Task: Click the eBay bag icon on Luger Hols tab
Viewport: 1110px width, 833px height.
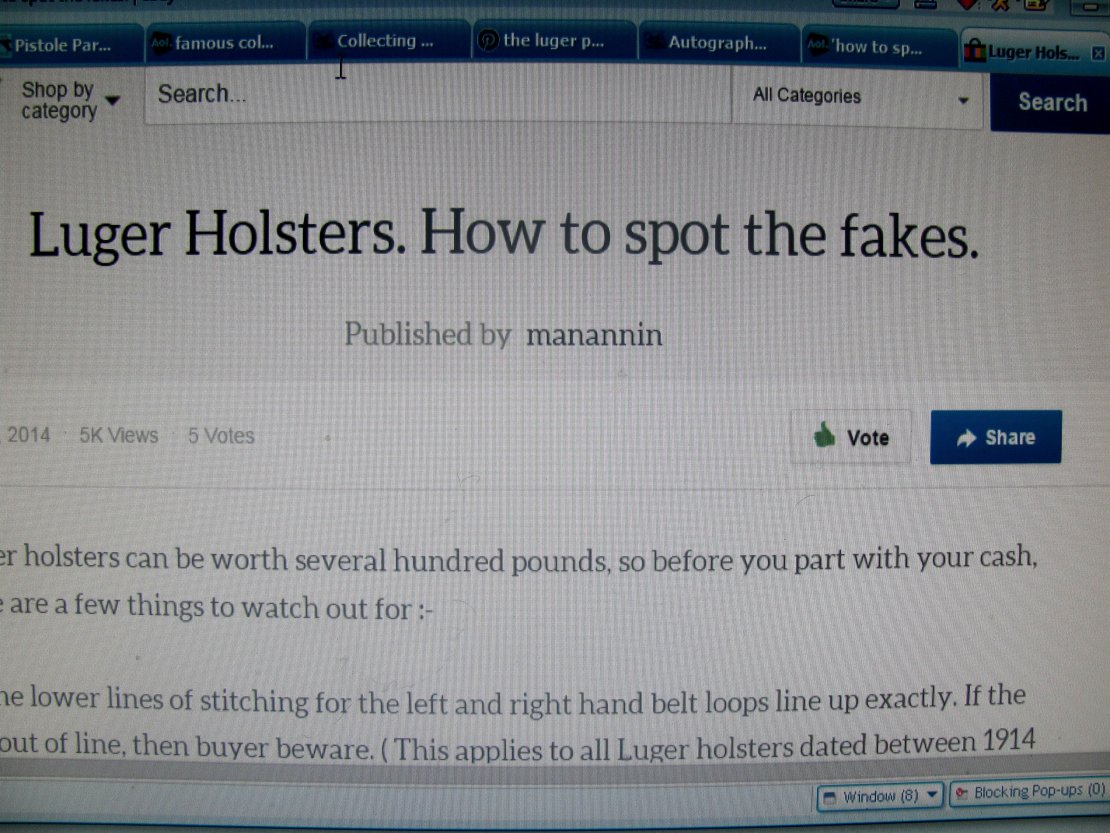Action: (974, 51)
